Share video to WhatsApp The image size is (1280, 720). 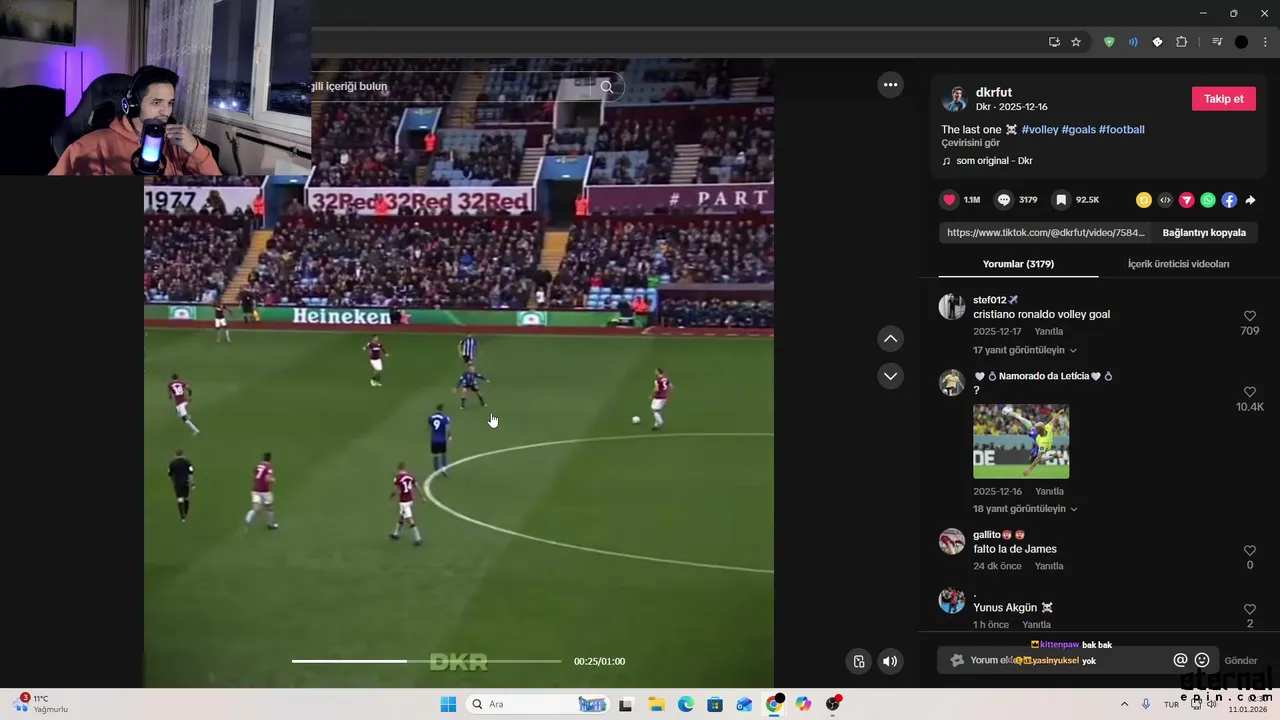[1208, 200]
